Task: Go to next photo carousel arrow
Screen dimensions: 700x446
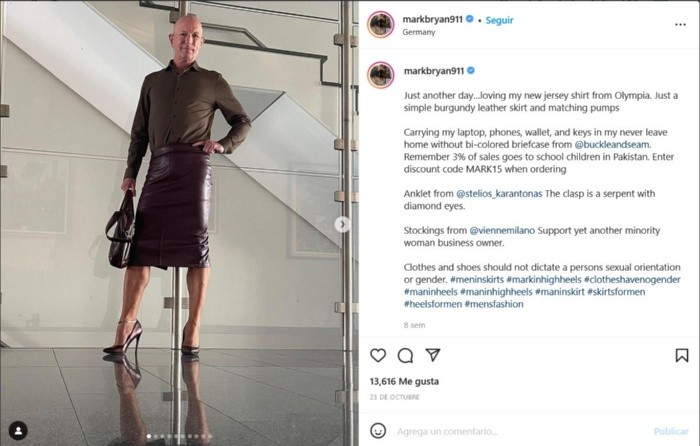Action: click(342, 224)
